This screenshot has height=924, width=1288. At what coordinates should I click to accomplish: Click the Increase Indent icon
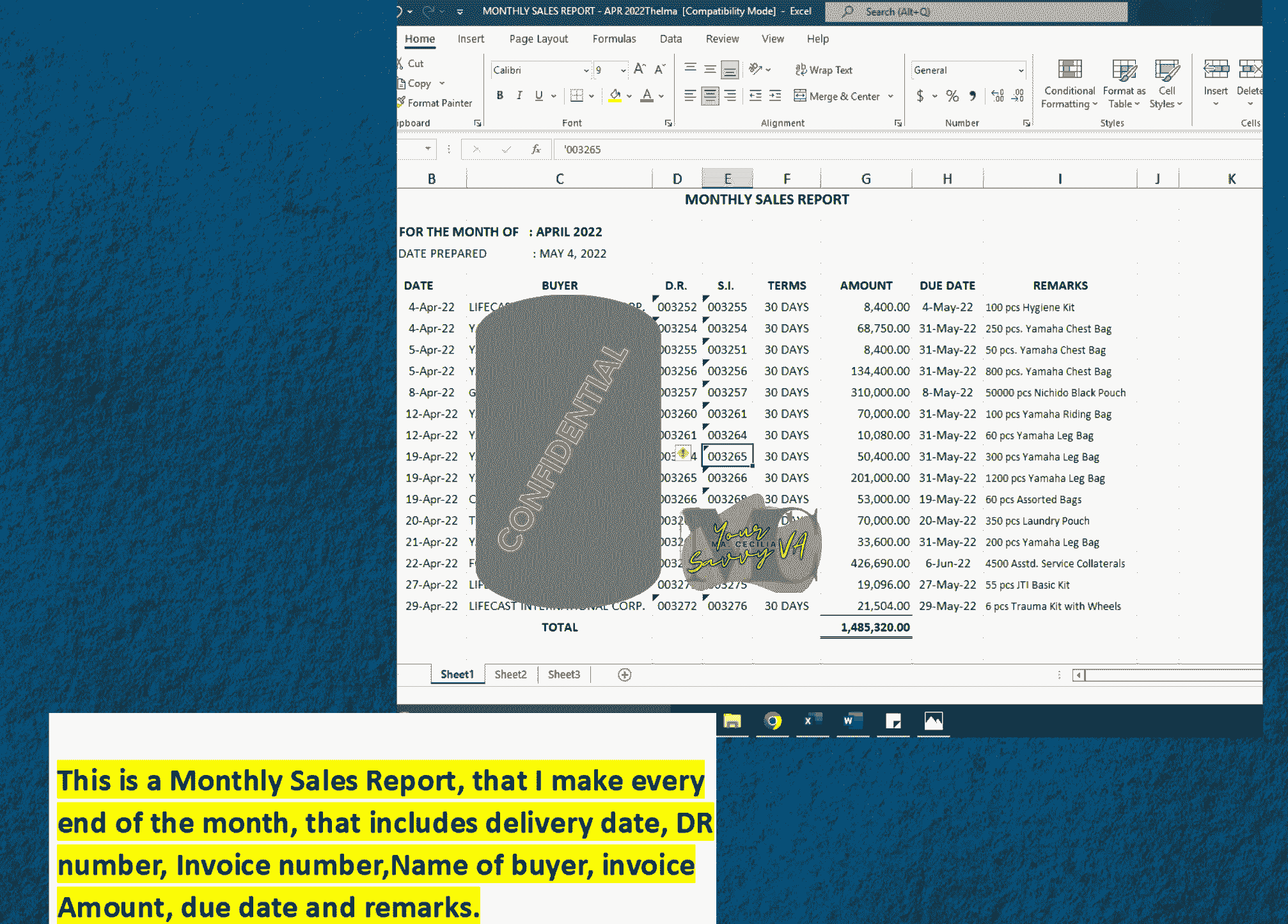pyautogui.click(x=775, y=96)
